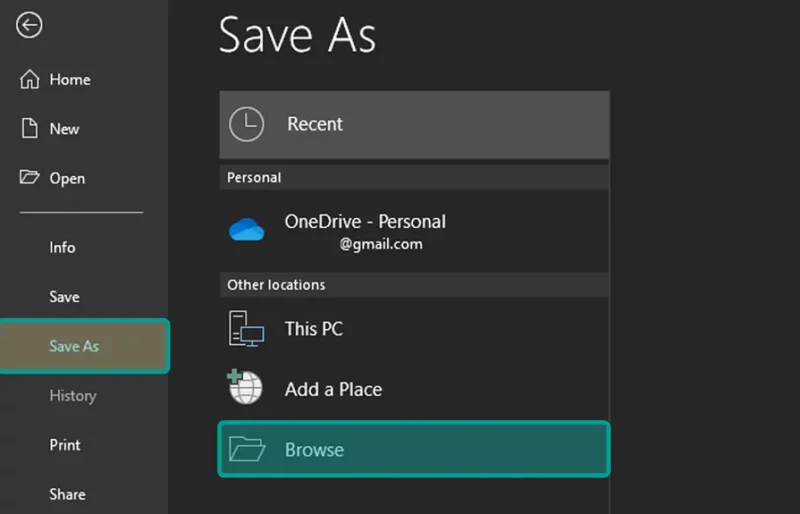The height and width of the screenshot is (514, 800).
Task: Select the This PC label
Action: click(x=314, y=329)
